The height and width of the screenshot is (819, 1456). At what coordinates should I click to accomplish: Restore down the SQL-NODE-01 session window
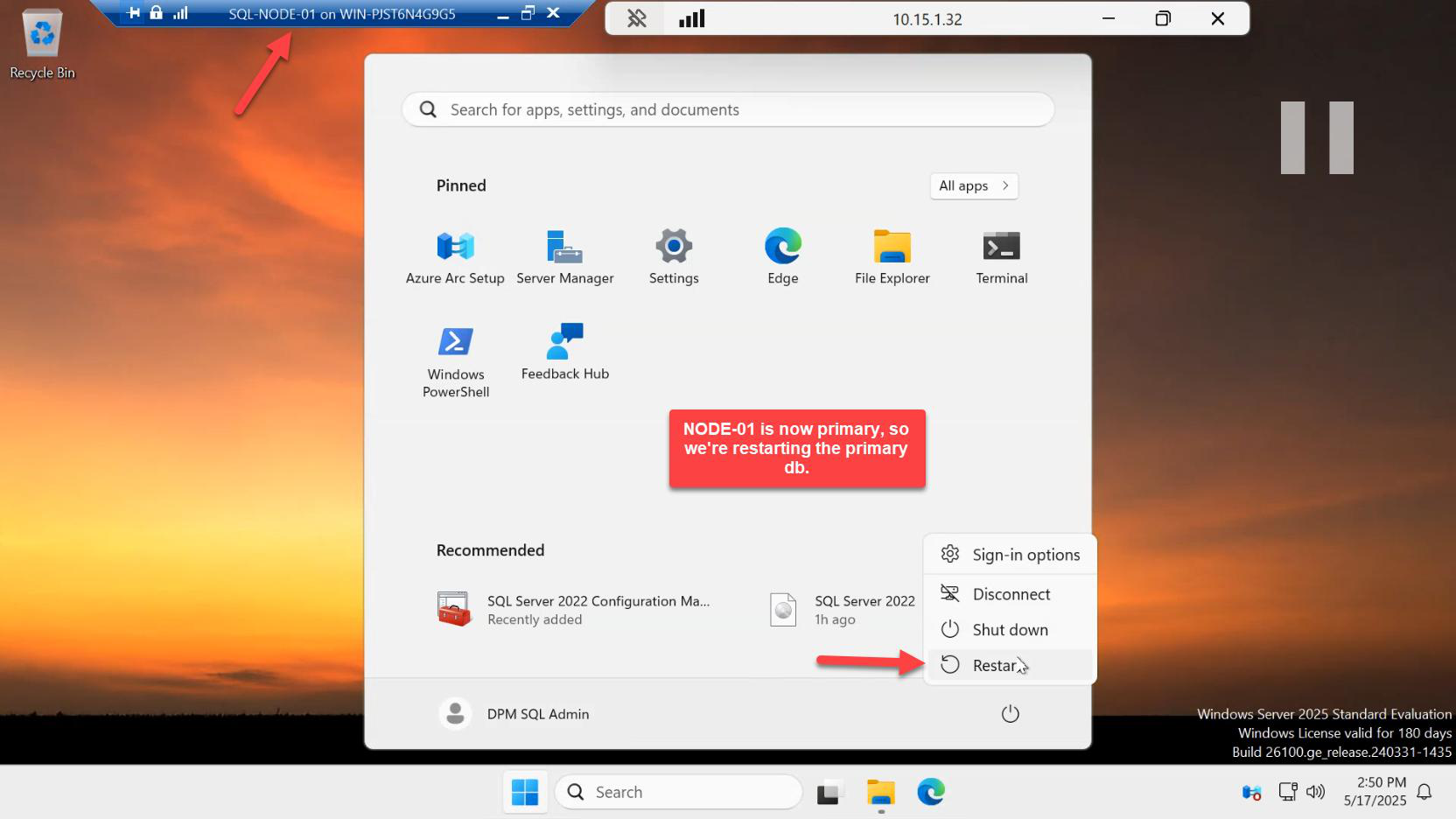coord(528,13)
